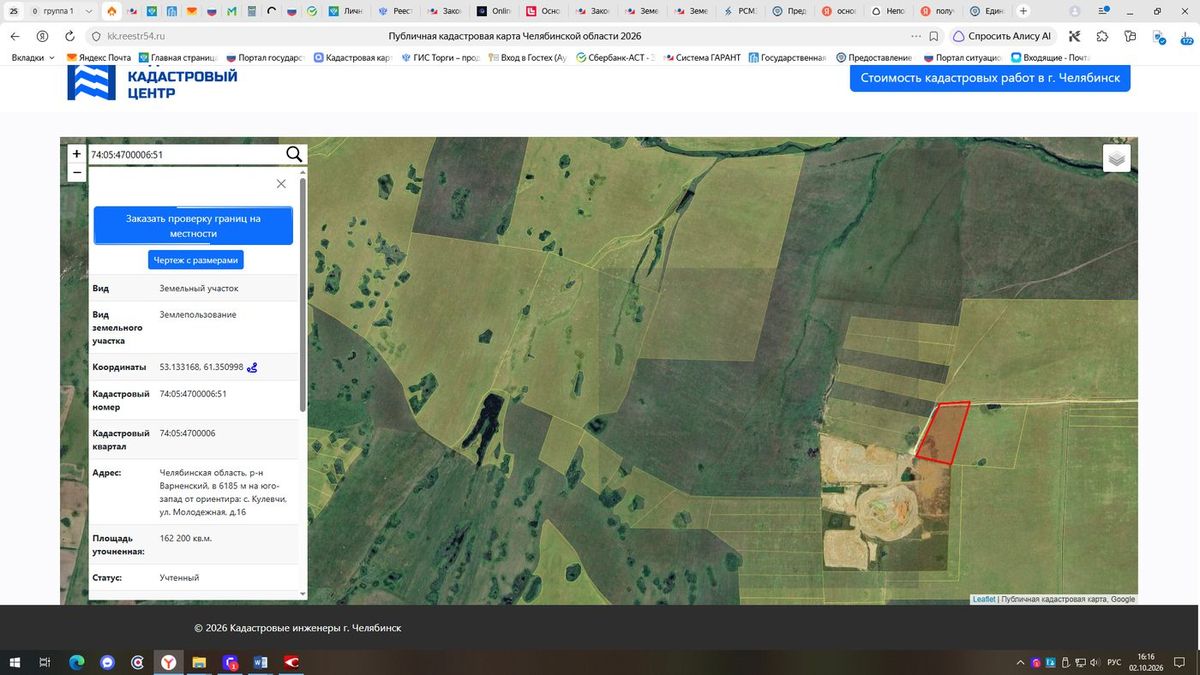Open the map layers switcher
This screenshot has height=675, width=1200.
pos(1117,158)
